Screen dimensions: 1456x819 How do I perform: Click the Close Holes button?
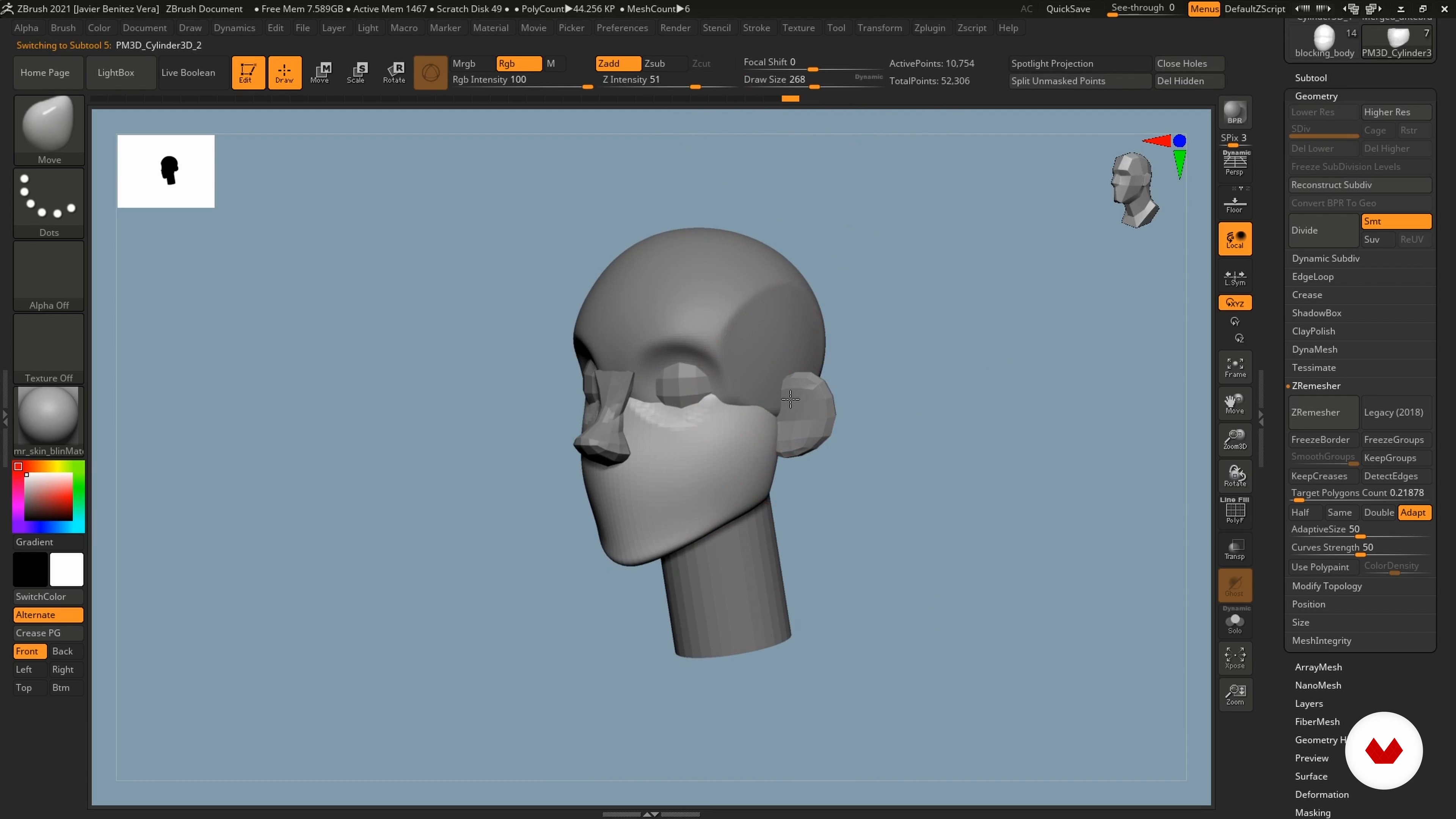tap(1189, 63)
